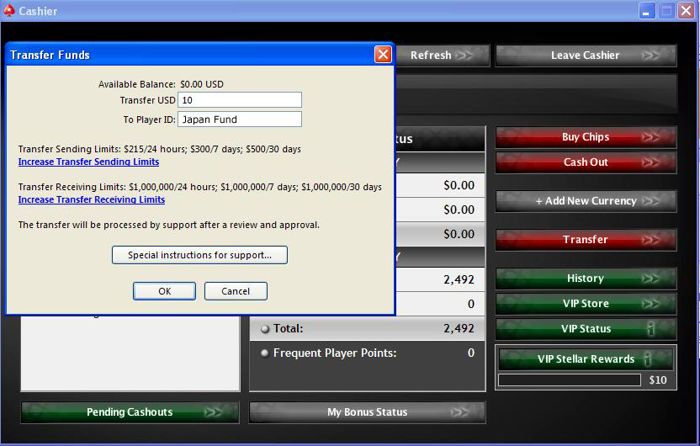Click the arrows icon on Buy Chips
The height and width of the screenshot is (446, 700).
[650, 137]
